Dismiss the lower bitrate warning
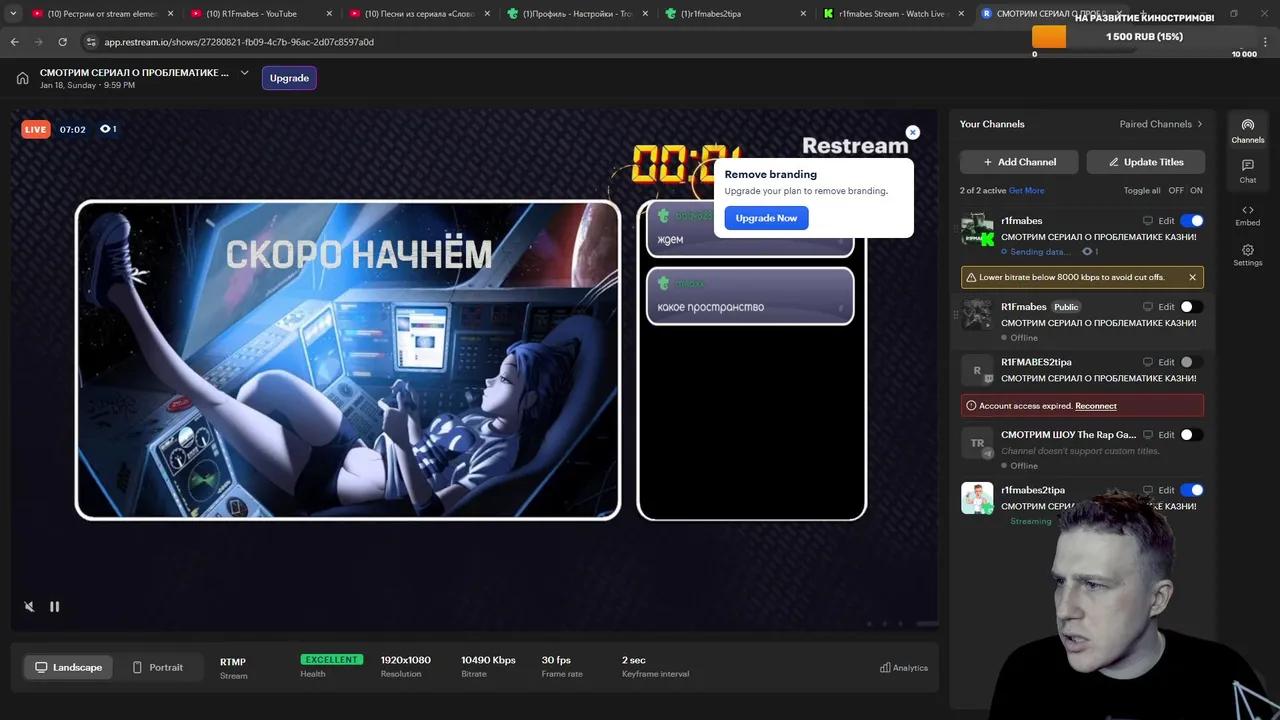This screenshot has height=720, width=1280. click(x=1192, y=277)
